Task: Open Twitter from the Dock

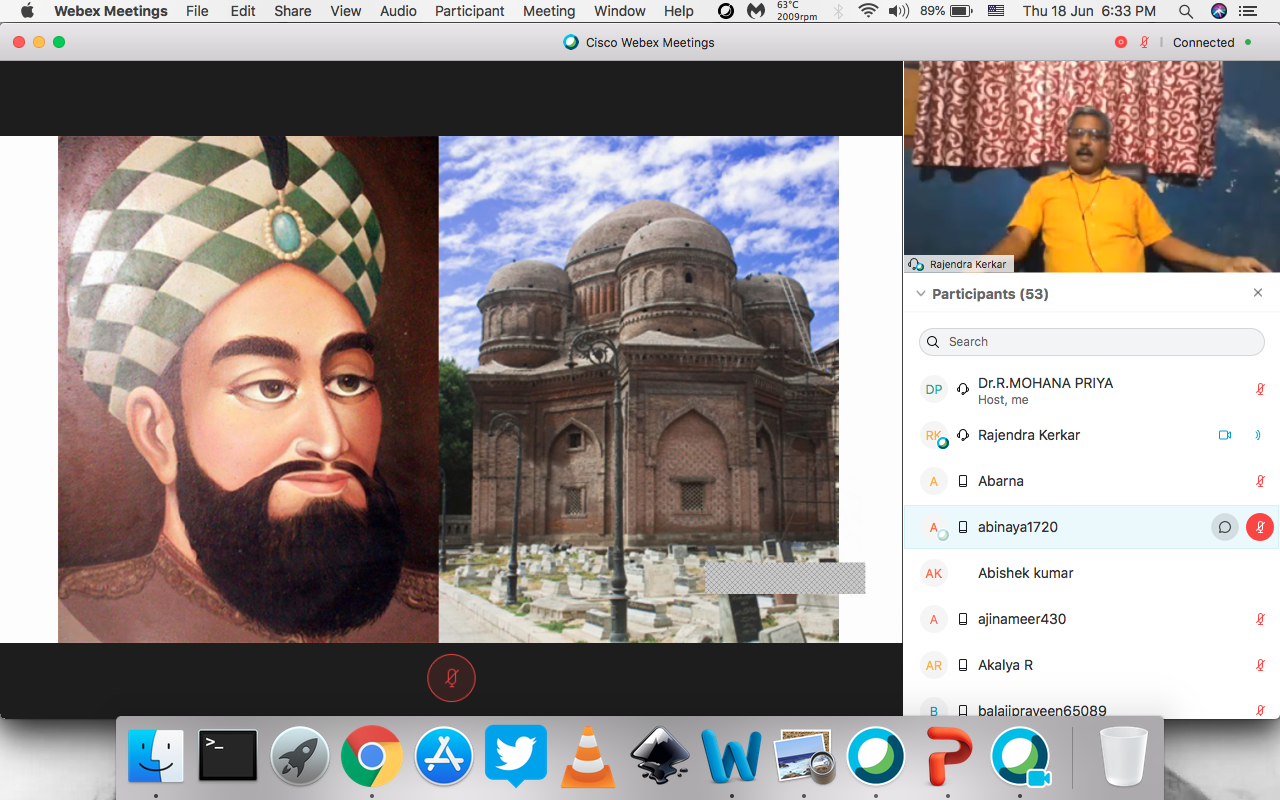Action: (516, 755)
